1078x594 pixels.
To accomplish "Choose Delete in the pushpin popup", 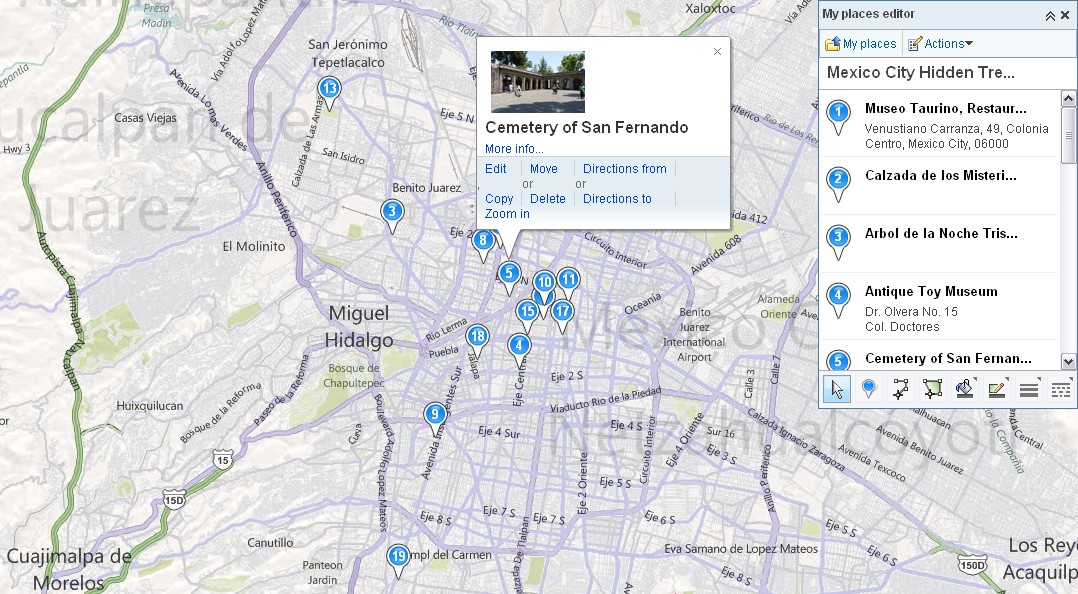I will pos(547,199).
